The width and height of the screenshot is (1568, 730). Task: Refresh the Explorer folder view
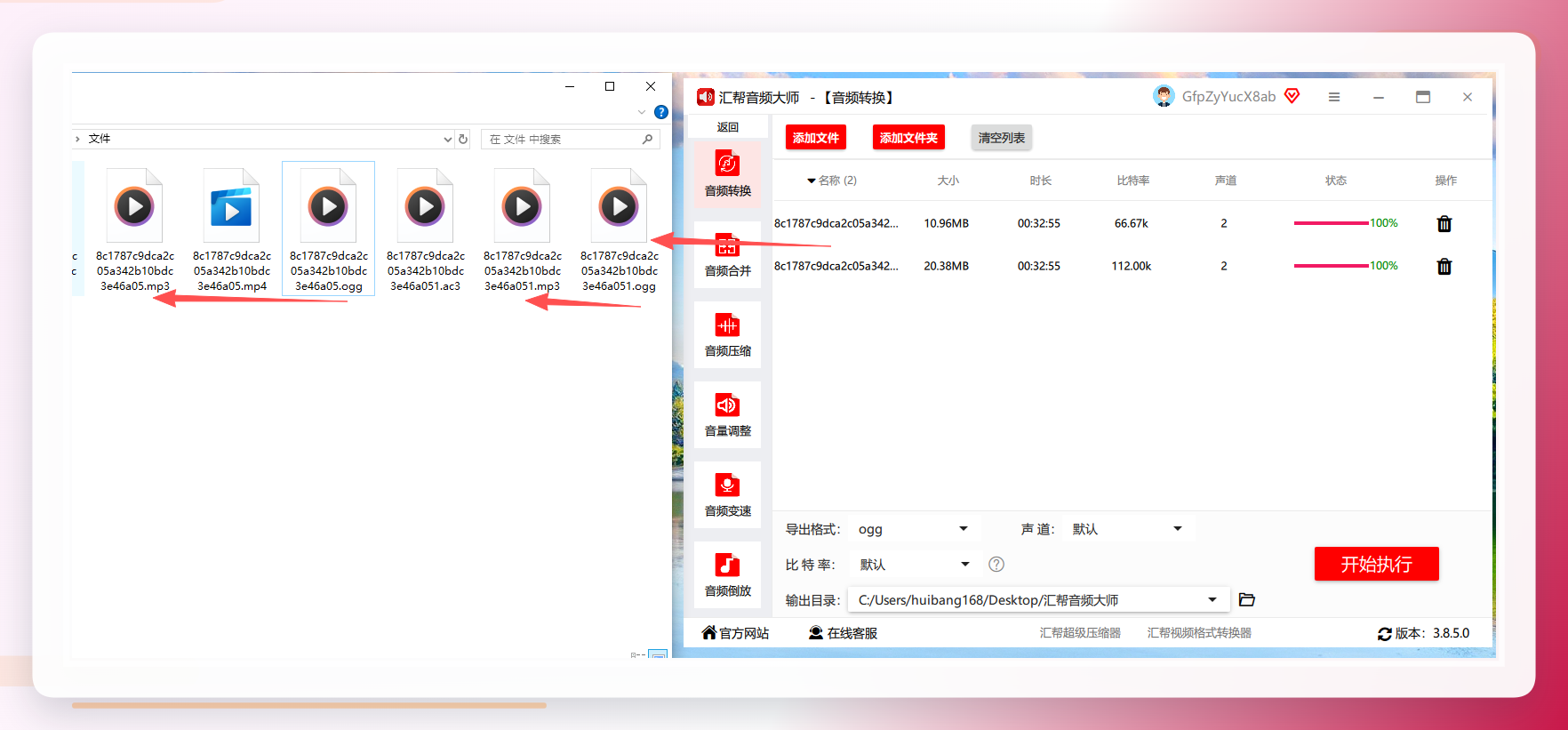(x=463, y=139)
